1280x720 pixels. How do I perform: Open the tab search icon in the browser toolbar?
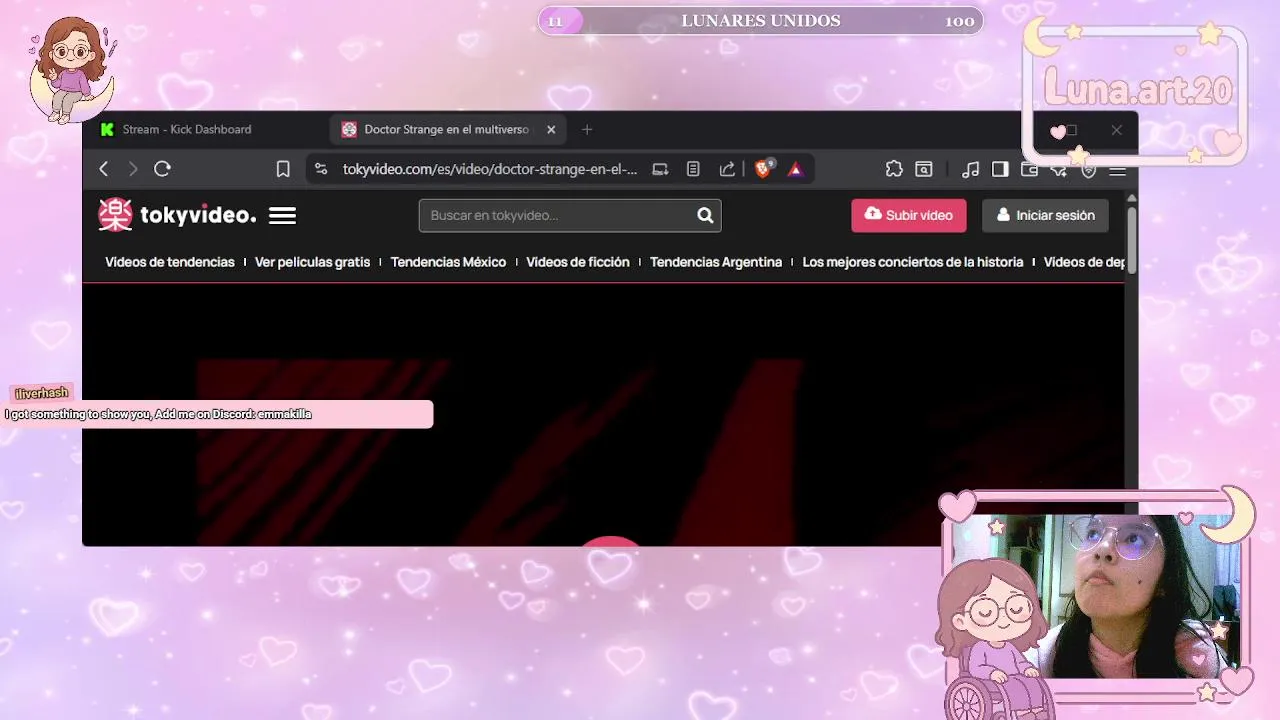click(924, 169)
